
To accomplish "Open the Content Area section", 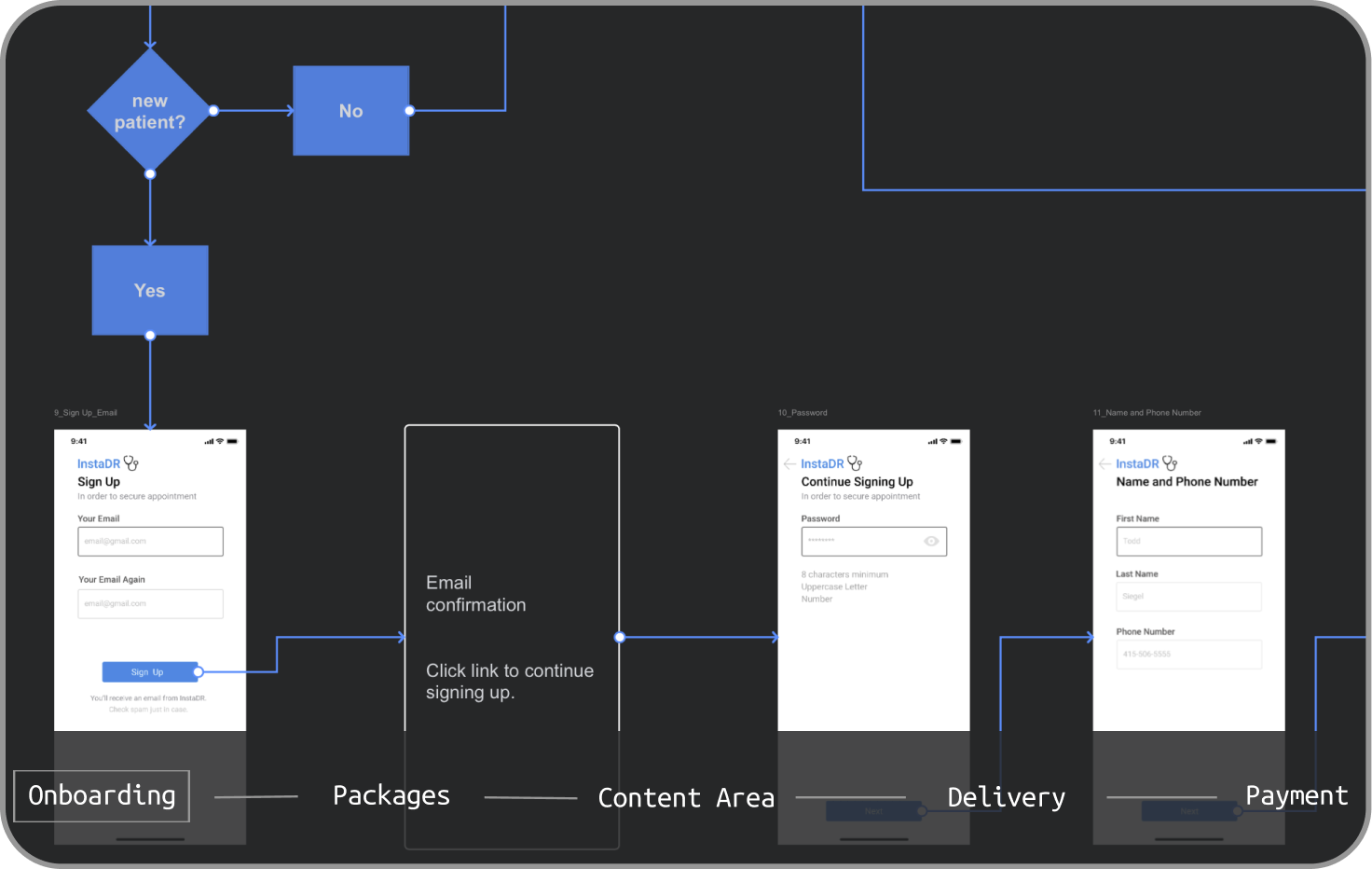I will 686,798.
